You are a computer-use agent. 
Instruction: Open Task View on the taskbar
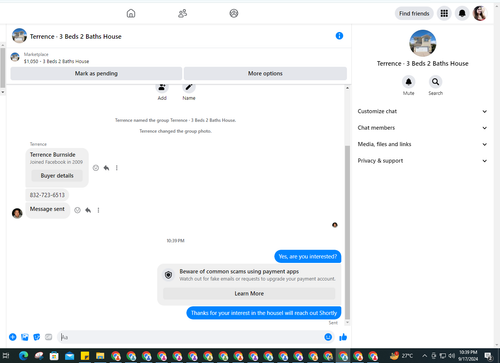click(6, 356)
